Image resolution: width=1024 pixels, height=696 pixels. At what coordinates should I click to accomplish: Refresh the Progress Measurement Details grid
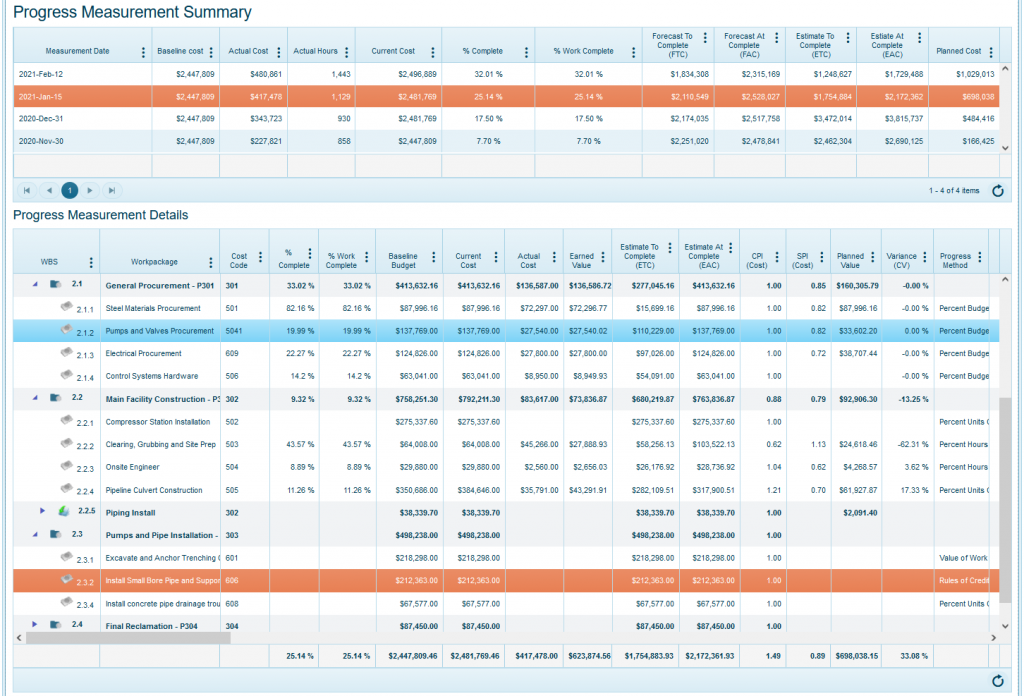coord(997,680)
